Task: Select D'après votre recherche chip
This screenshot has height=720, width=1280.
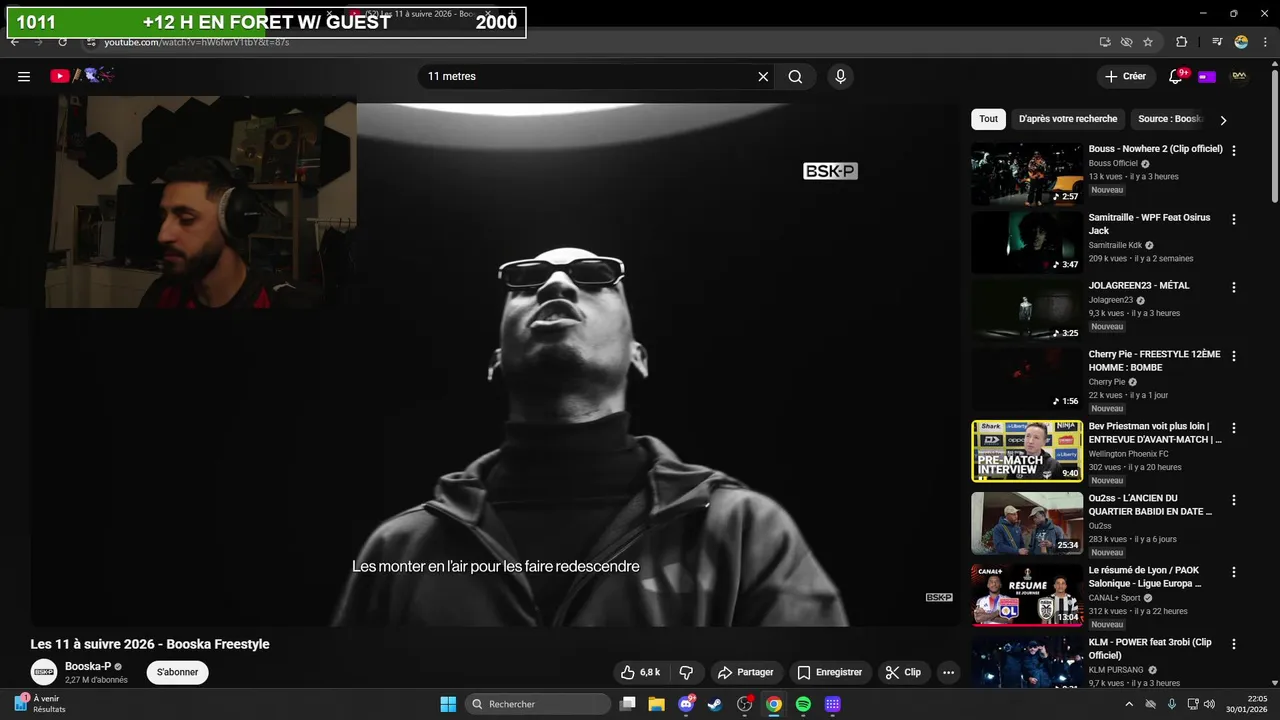Action: coord(1068,119)
